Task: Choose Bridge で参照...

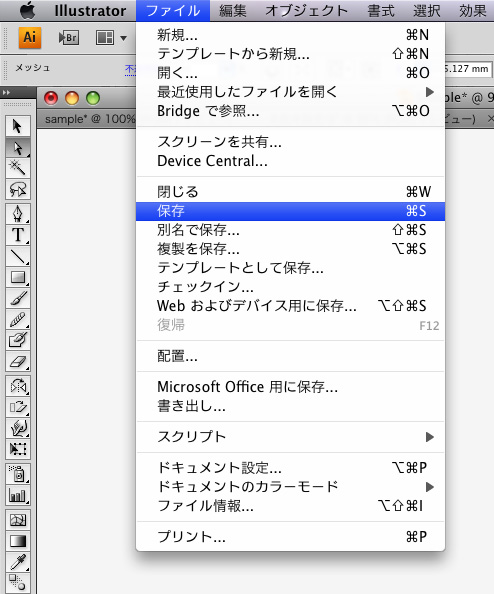Action: pyautogui.click(x=290, y=111)
